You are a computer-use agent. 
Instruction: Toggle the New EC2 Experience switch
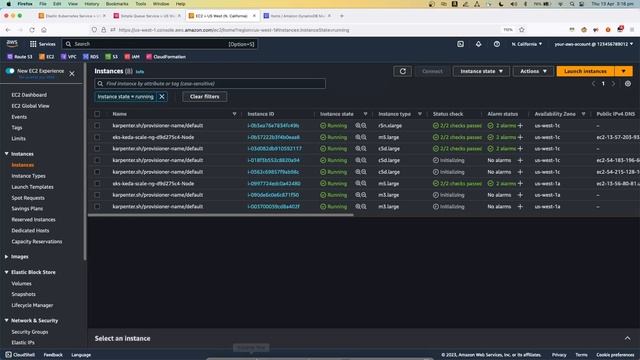10,71
